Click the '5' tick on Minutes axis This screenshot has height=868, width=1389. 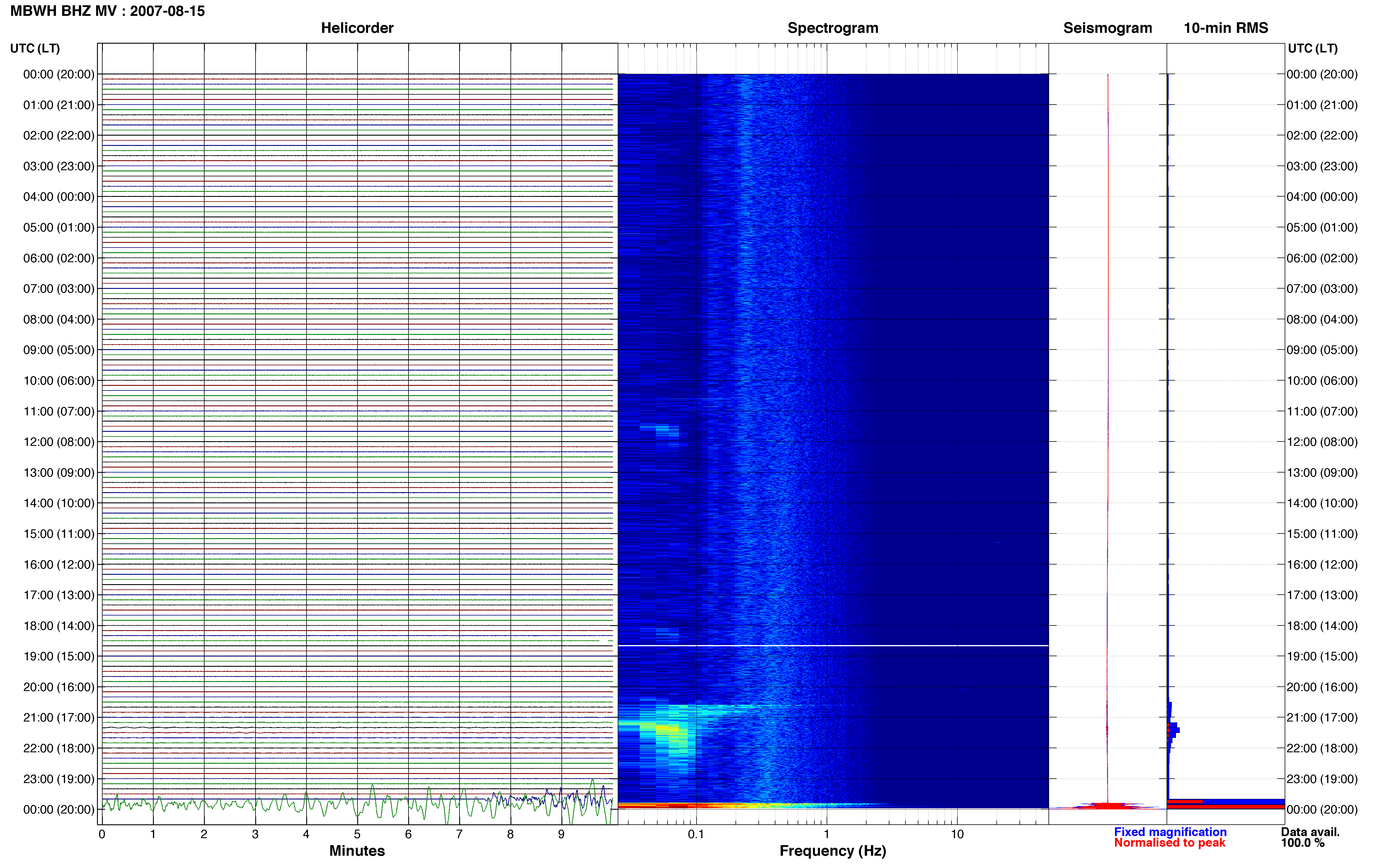point(357,834)
